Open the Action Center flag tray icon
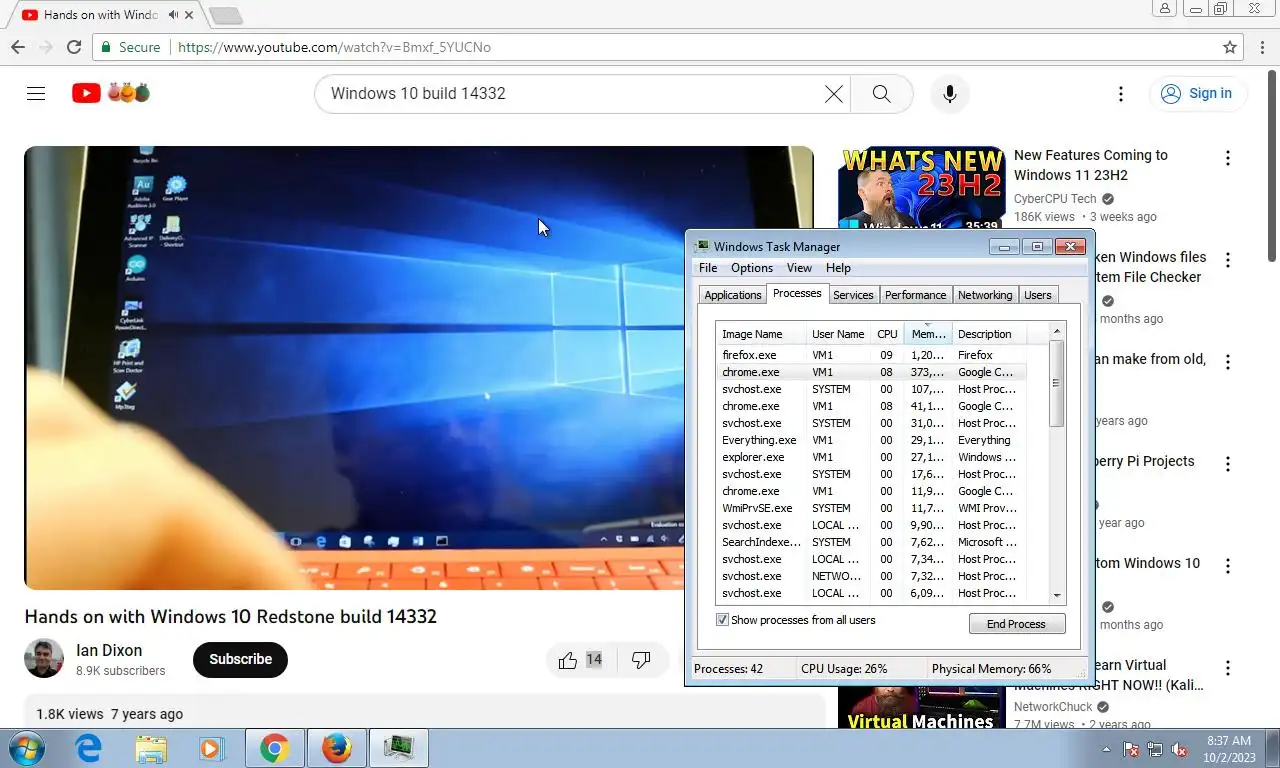This screenshot has width=1280, height=768. [1132, 749]
